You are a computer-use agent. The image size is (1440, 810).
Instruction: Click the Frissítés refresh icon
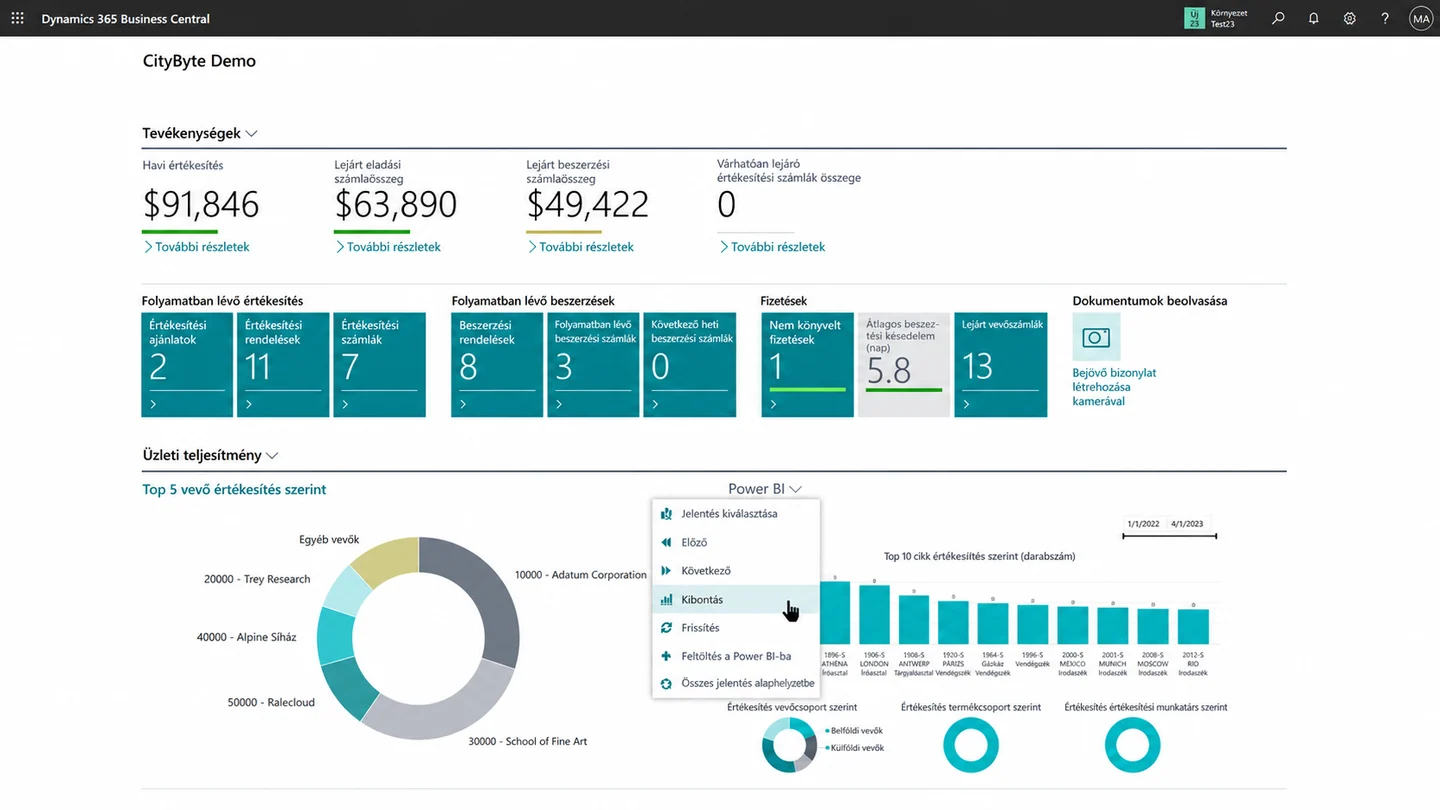tap(667, 628)
